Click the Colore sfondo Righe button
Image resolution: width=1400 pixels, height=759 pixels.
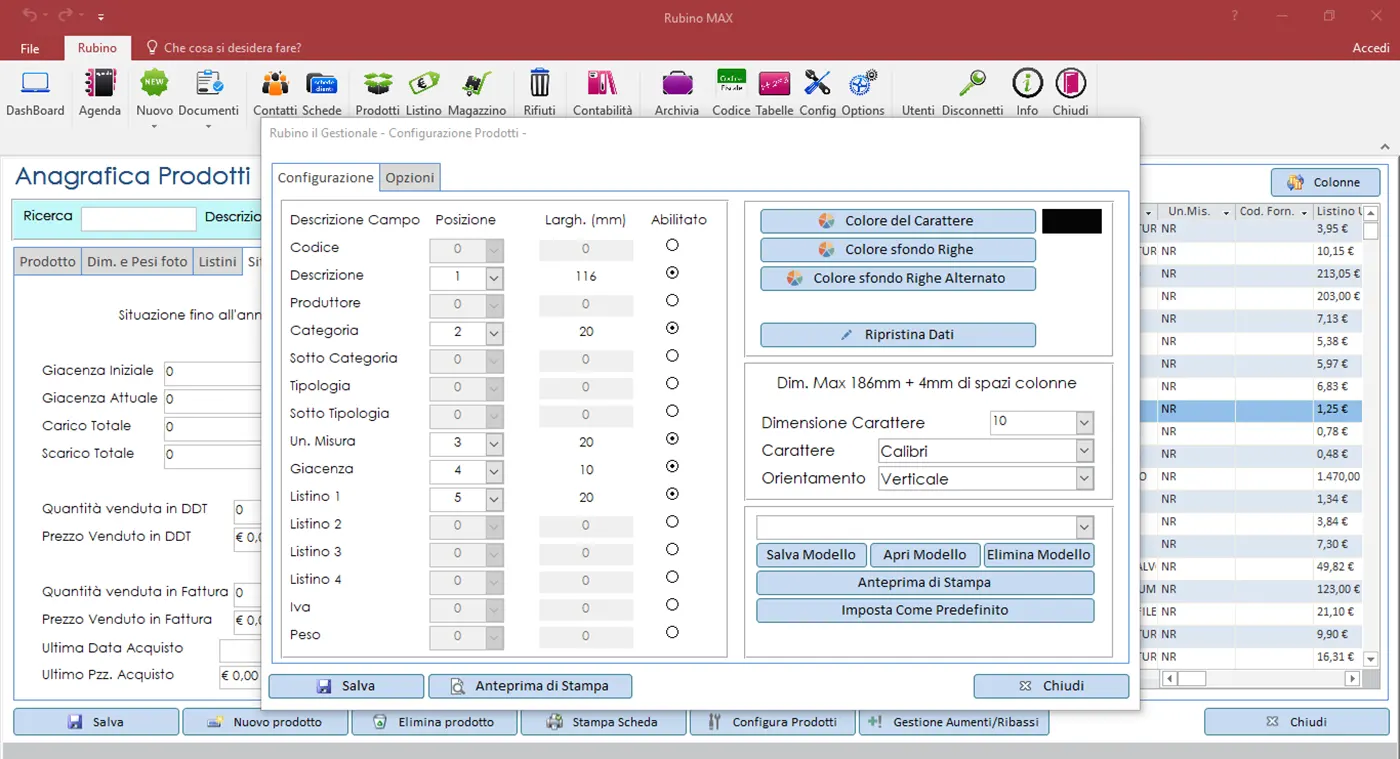(898, 249)
